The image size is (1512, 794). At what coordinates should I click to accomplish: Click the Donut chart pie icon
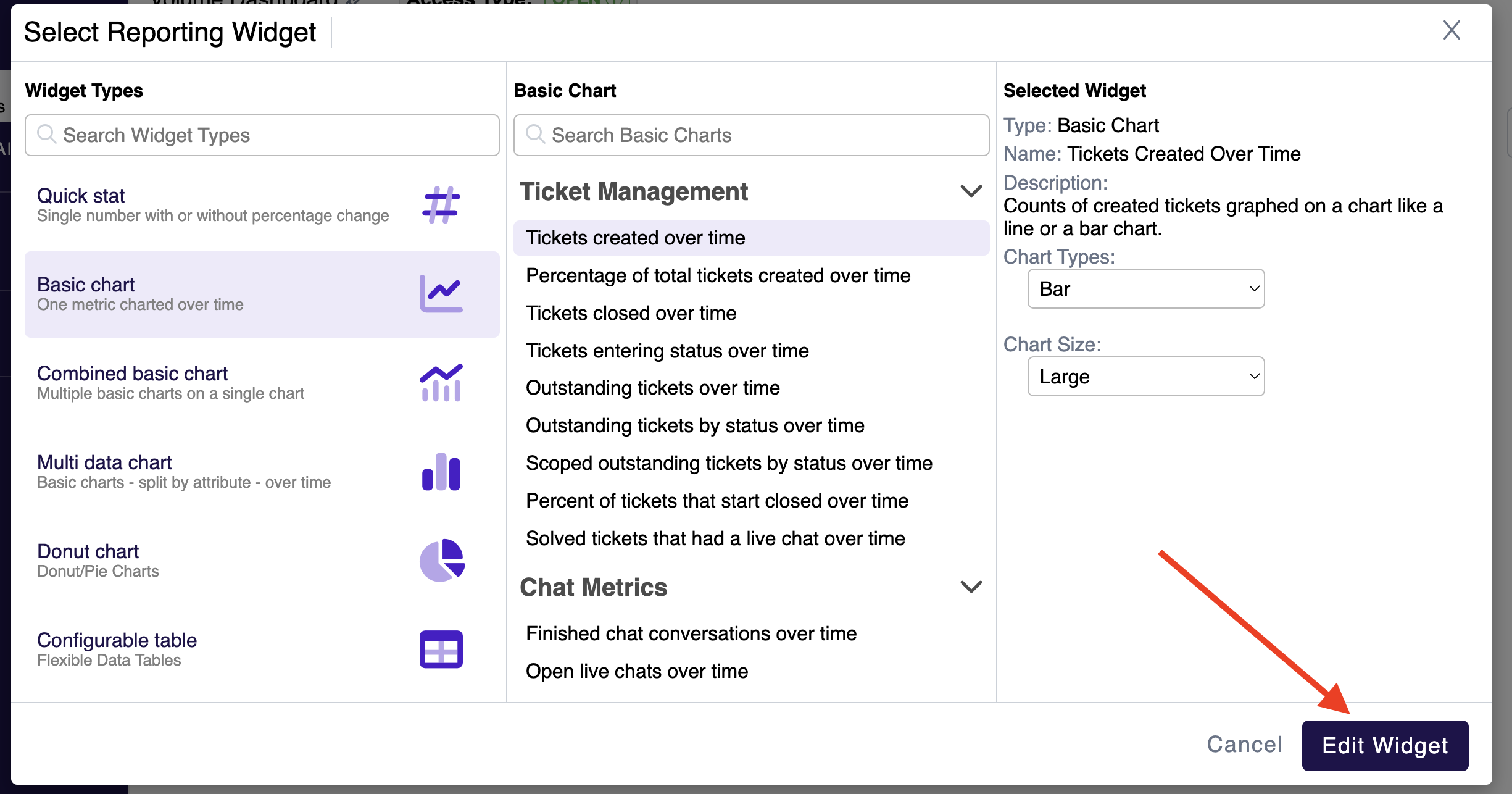click(x=442, y=561)
